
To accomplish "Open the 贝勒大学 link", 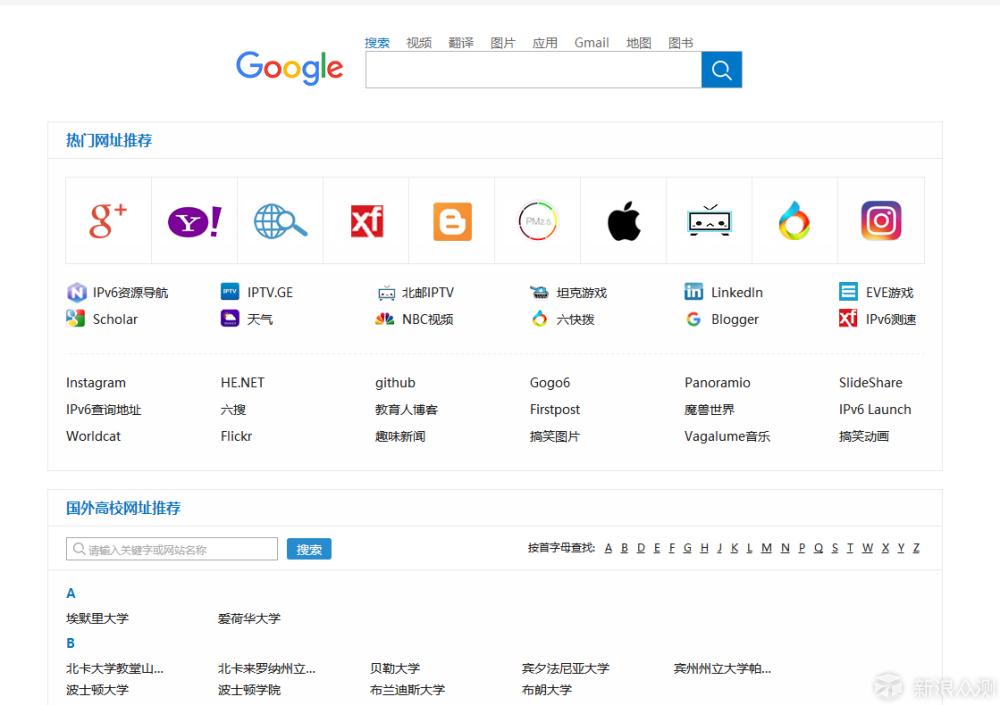I will (x=395, y=668).
